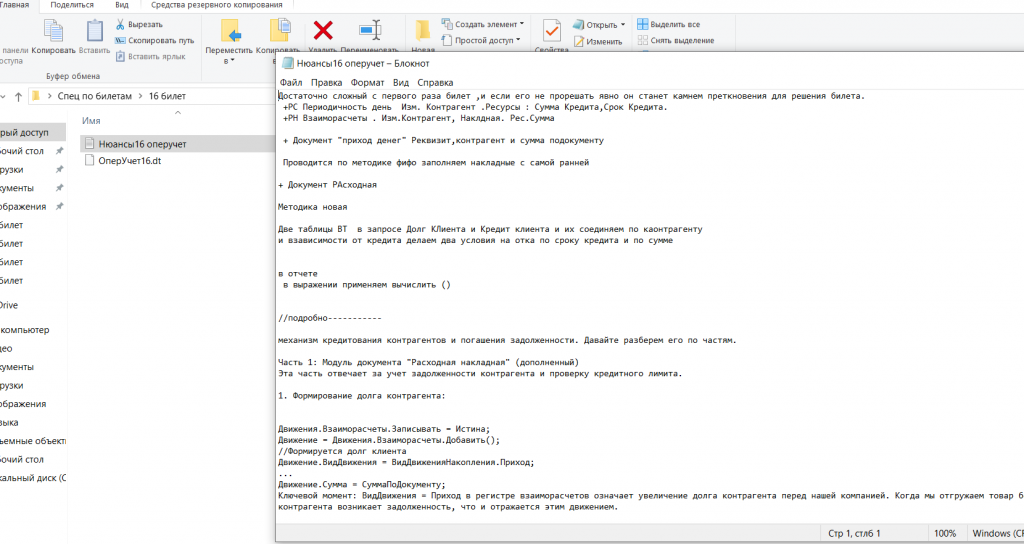Open Desktop (Рабочий стол) pinned in Quick access

(22, 151)
